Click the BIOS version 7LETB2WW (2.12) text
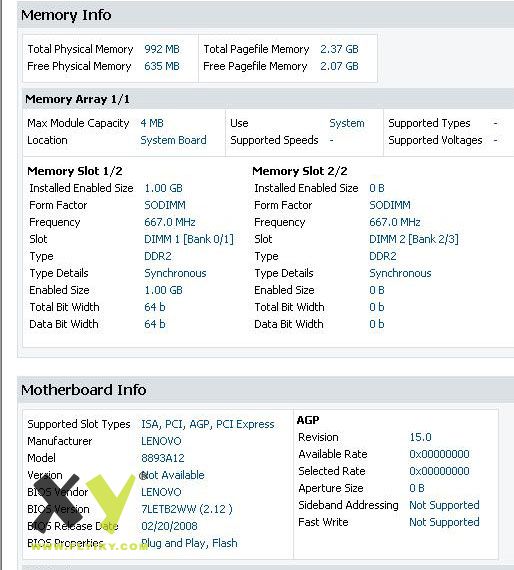This screenshot has height=570, width=514. 186,509
